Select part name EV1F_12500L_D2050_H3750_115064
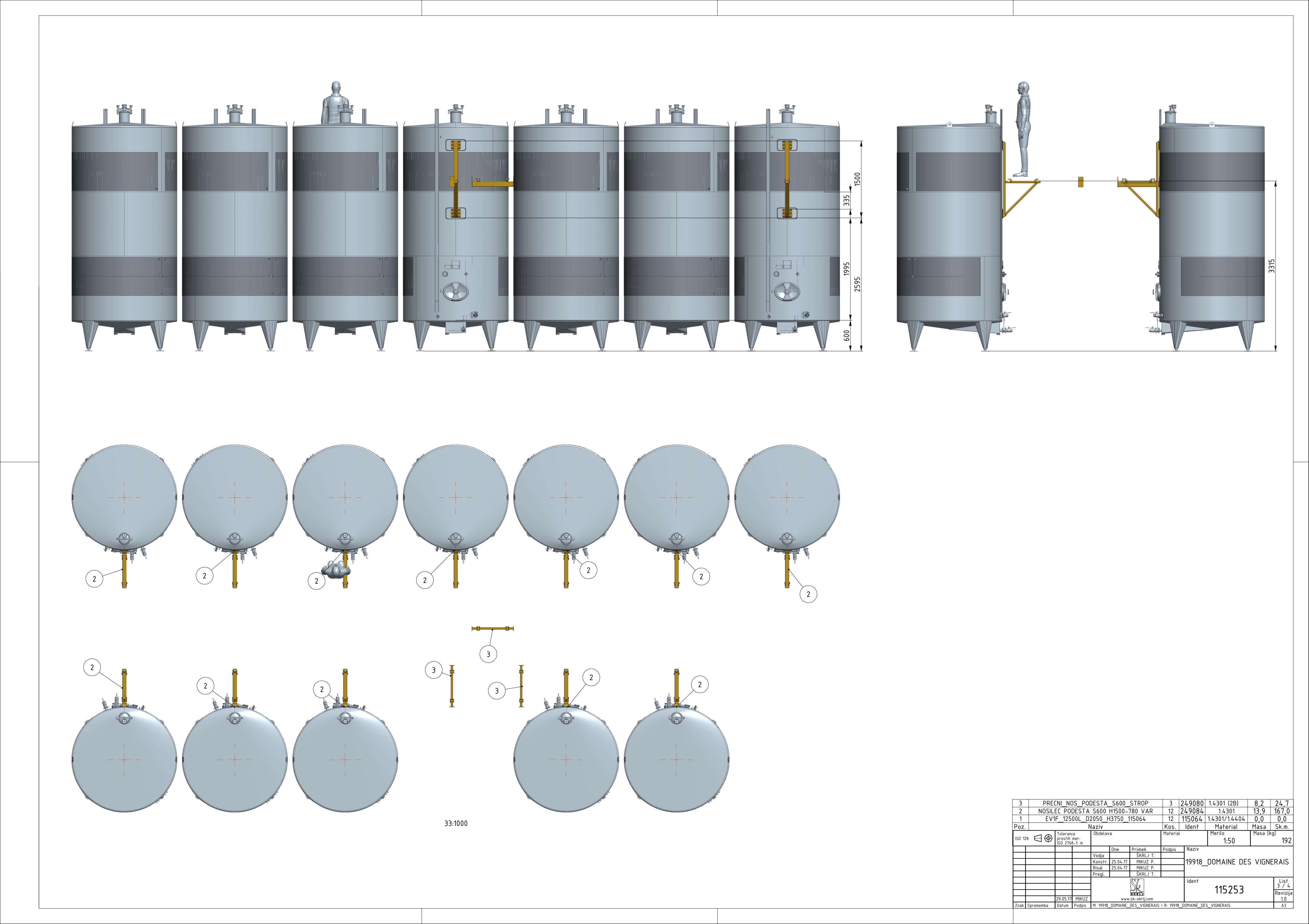1309x924 pixels. pyautogui.click(x=1096, y=819)
